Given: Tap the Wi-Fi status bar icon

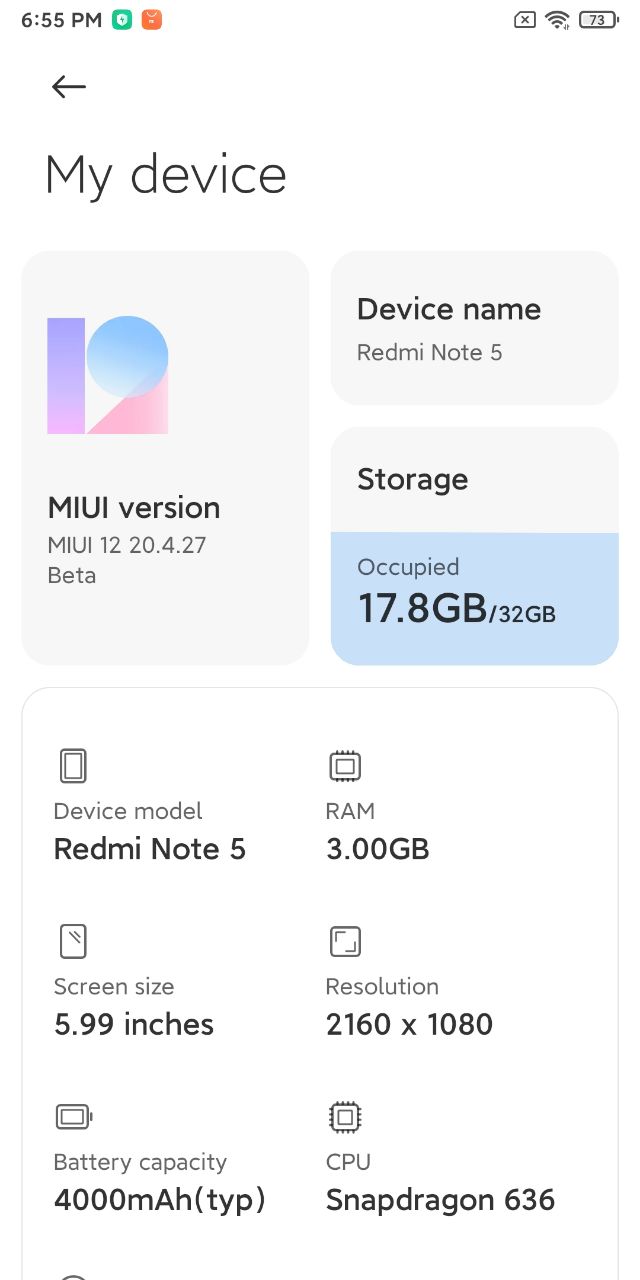Looking at the screenshot, I should [x=558, y=19].
